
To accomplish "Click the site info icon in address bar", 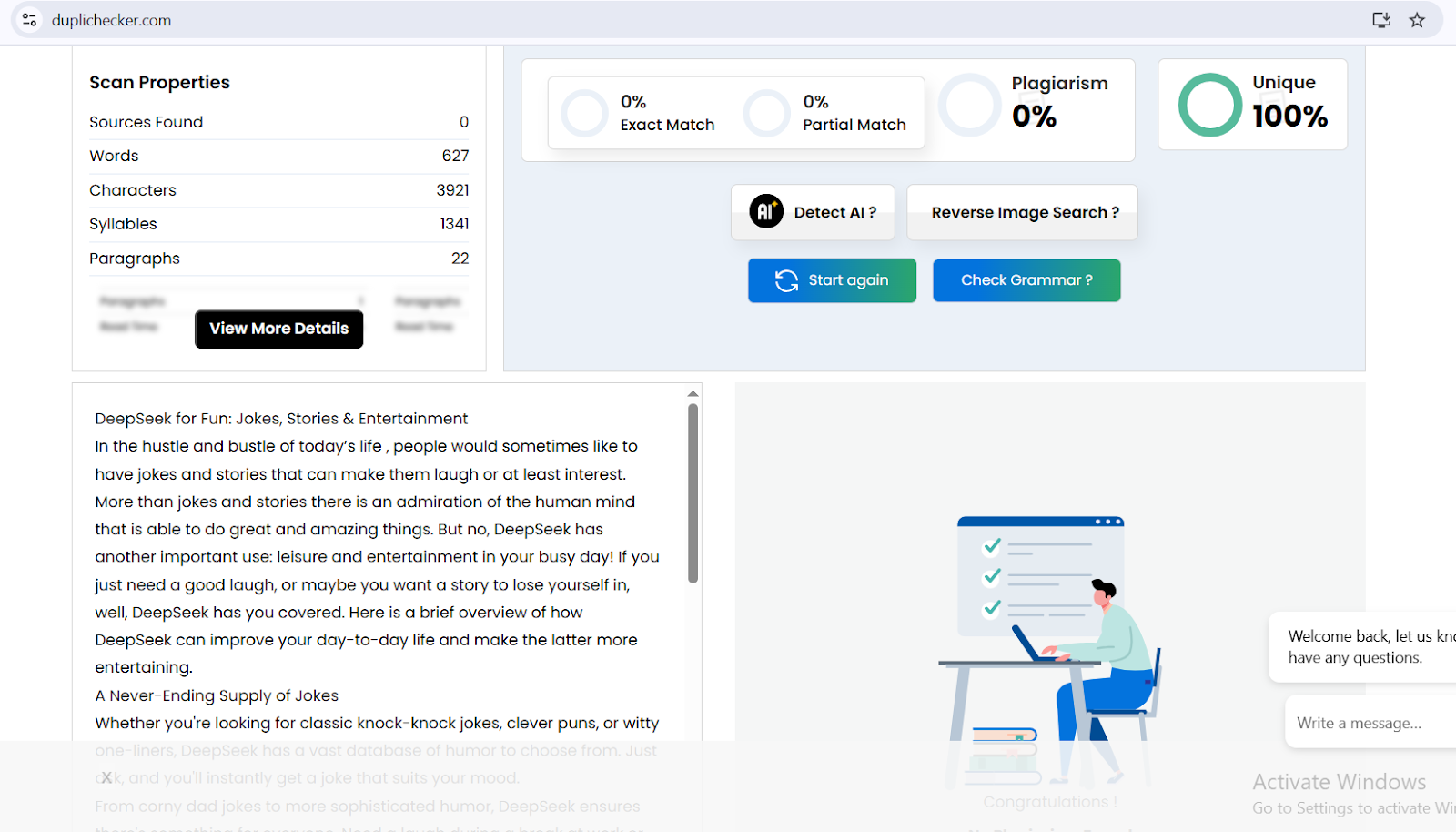I will click(x=29, y=19).
